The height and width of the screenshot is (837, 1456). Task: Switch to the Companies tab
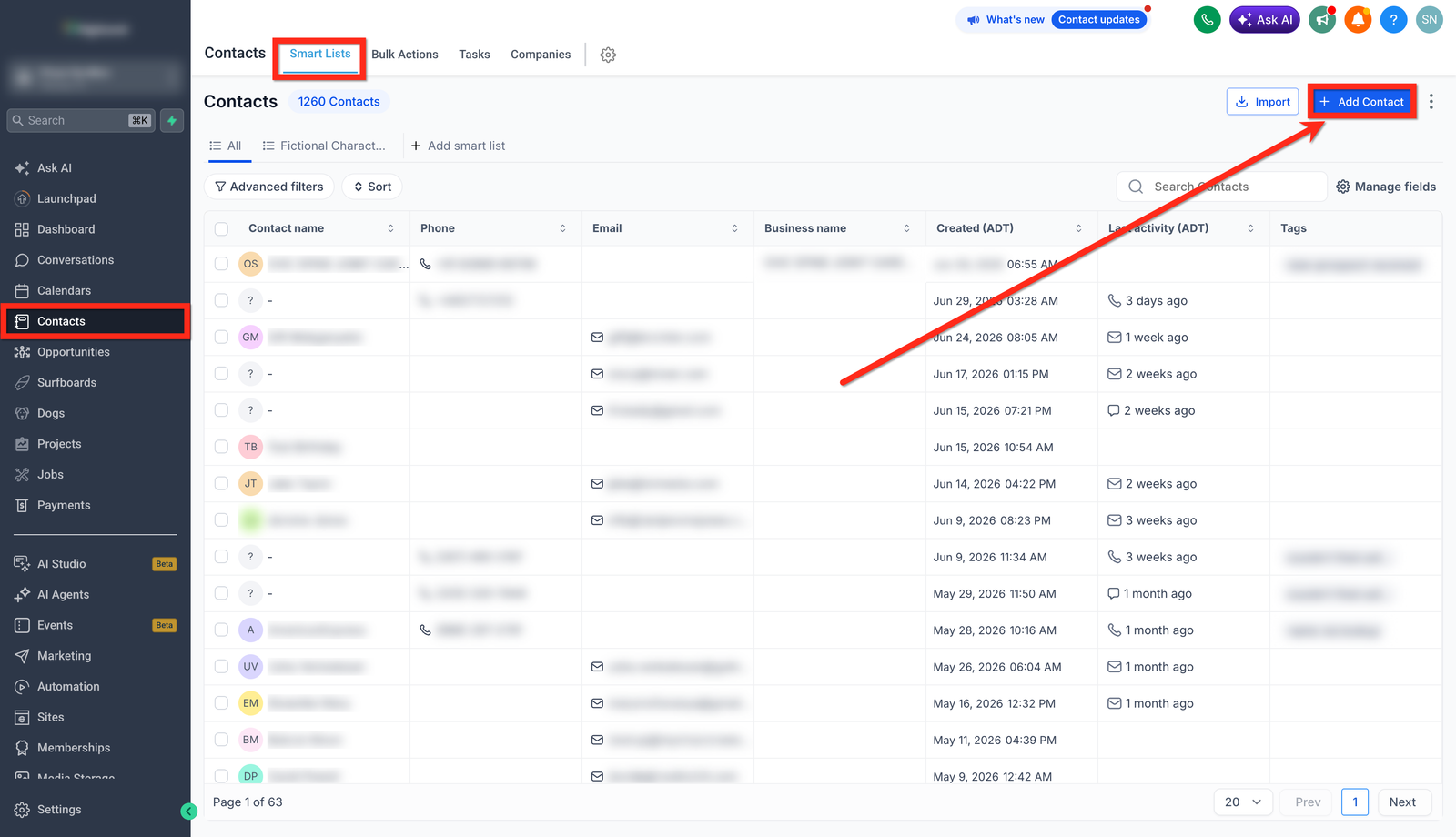[541, 55]
